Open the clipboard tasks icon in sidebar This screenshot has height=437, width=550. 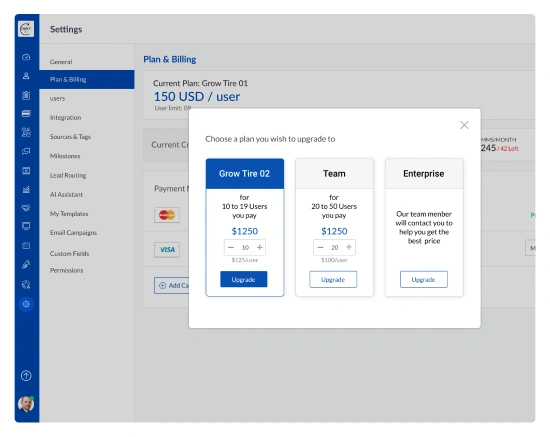(26, 95)
